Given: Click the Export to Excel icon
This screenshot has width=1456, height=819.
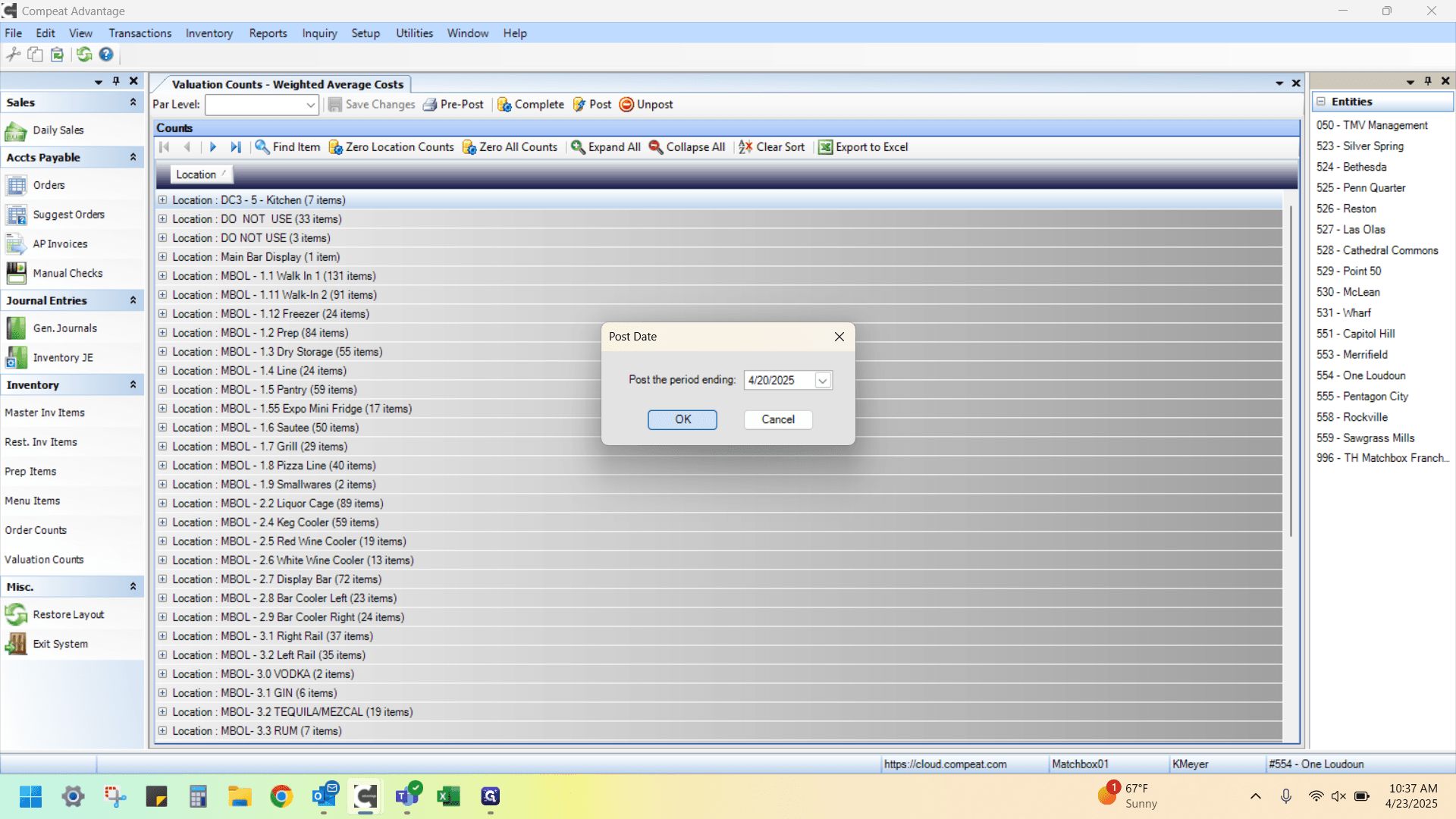Looking at the screenshot, I should (825, 147).
